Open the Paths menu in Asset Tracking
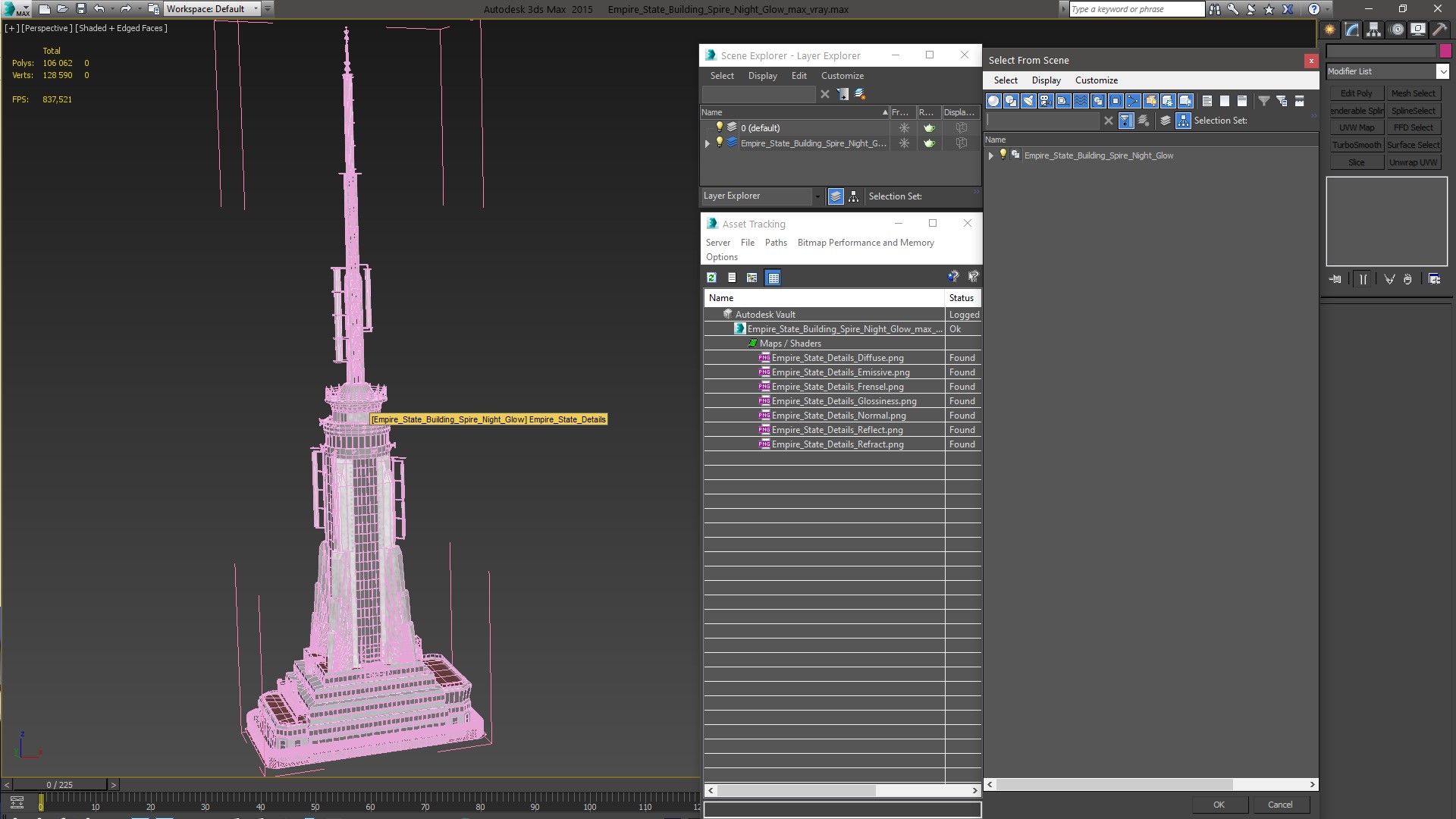 [x=776, y=243]
